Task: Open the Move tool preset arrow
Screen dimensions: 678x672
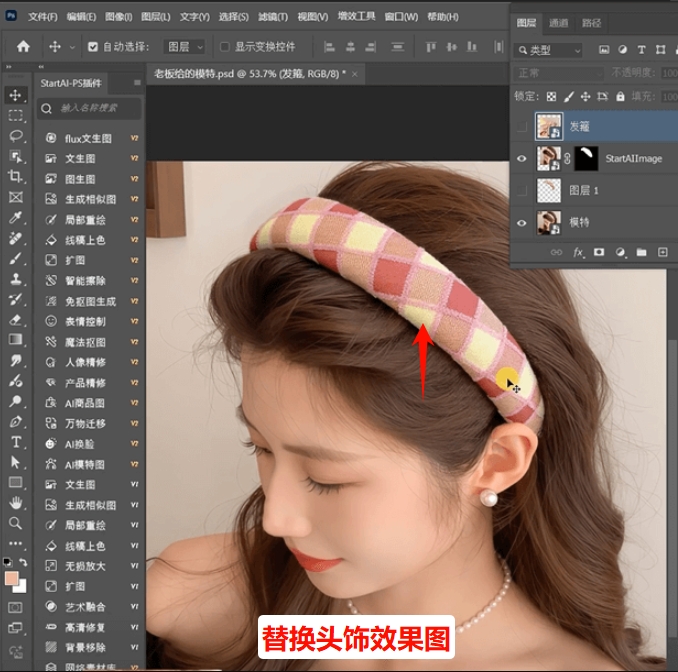Action: point(72,47)
